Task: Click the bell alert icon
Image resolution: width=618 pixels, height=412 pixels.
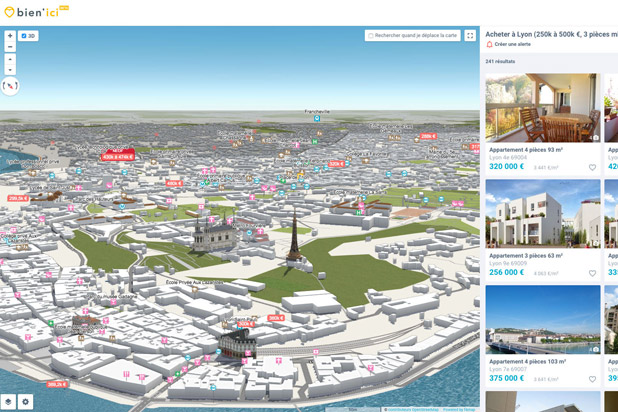Action: point(489,44)
